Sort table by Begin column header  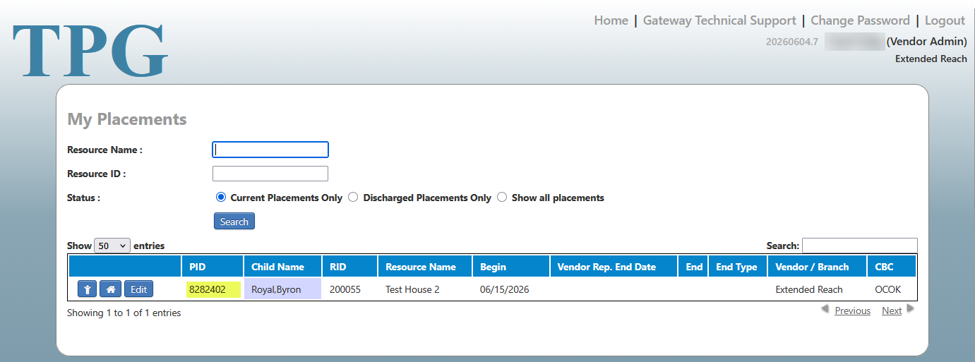511,267
